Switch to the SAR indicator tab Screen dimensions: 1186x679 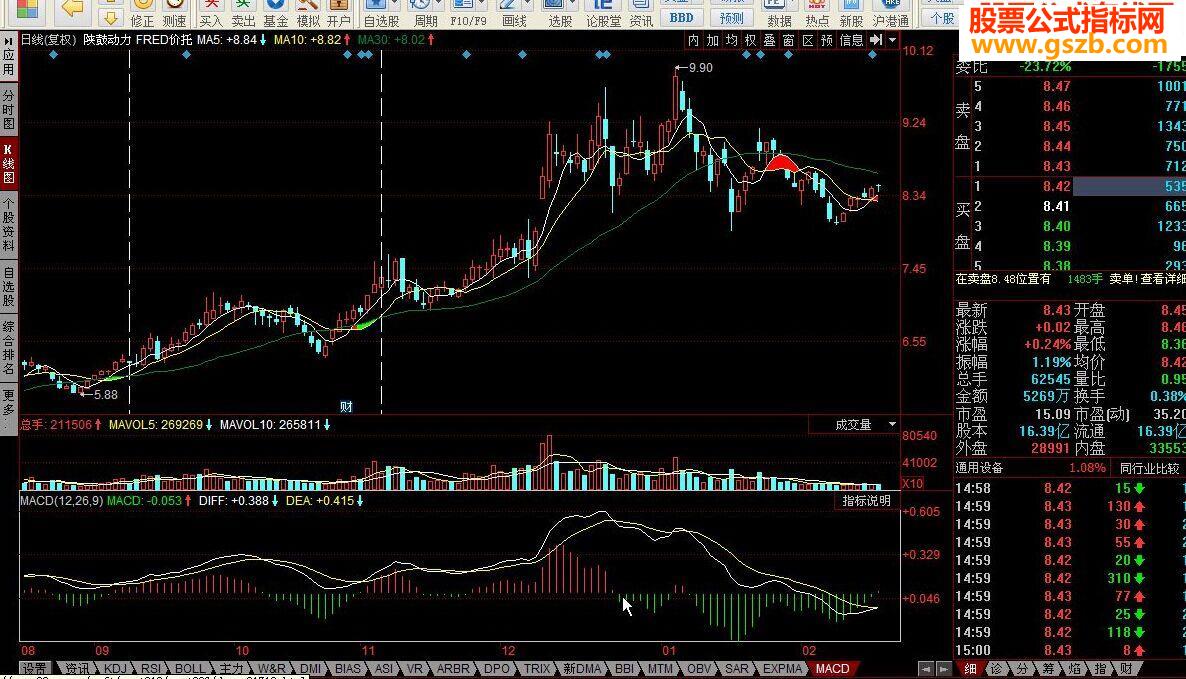[737, 669]
